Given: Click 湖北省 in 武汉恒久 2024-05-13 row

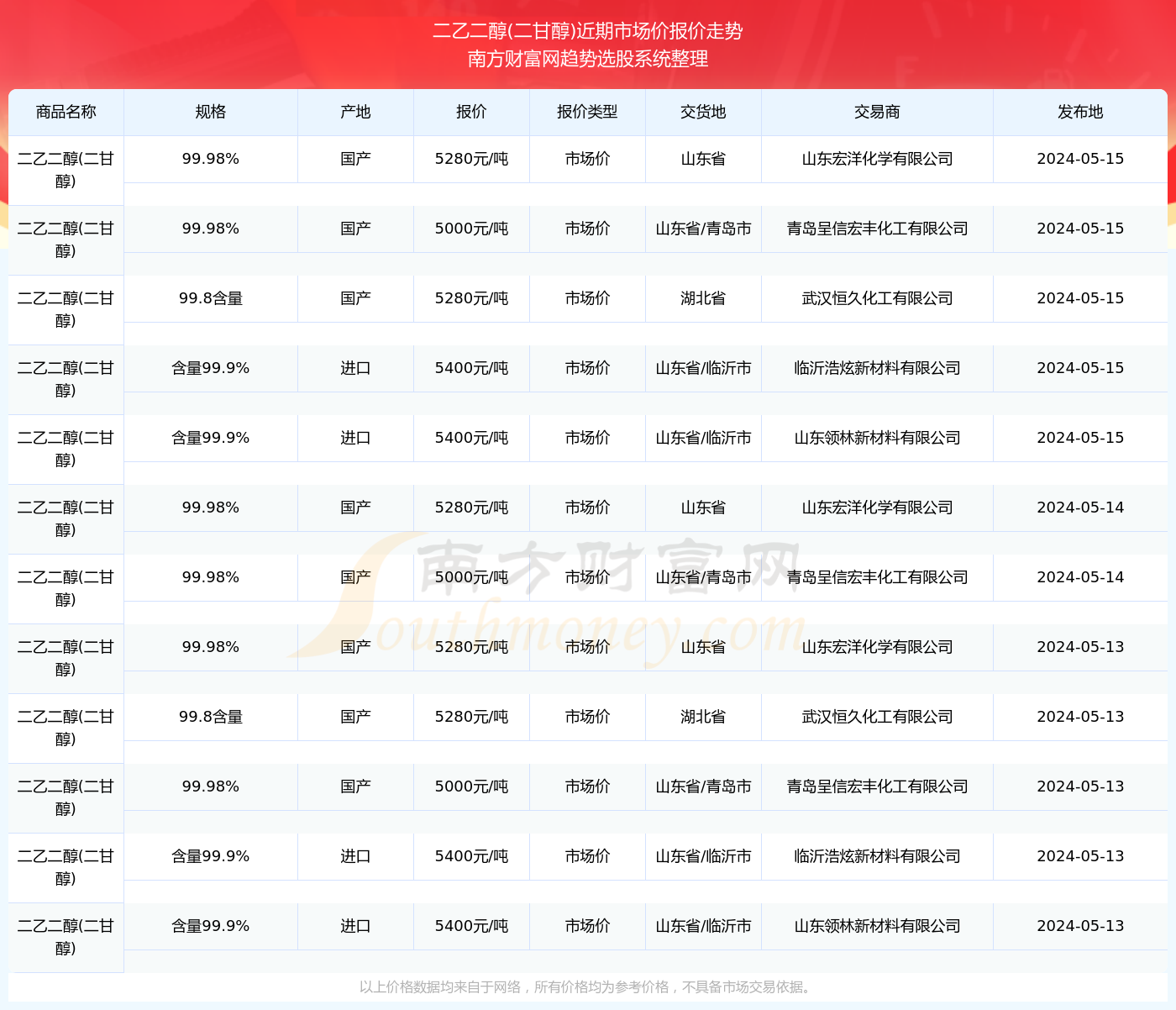Looking at the screenshot, I should 703,717.
